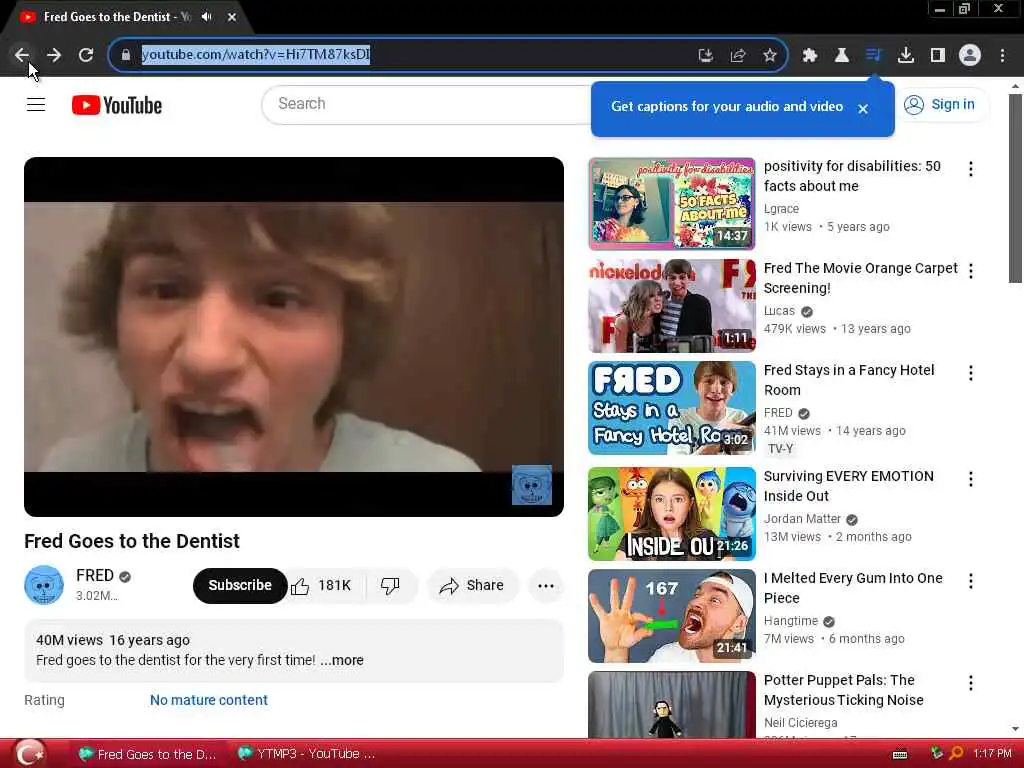The width and height of the screenshot is (1024, 768).
Task: Click the Sign in button
Action: coord(940,104)
